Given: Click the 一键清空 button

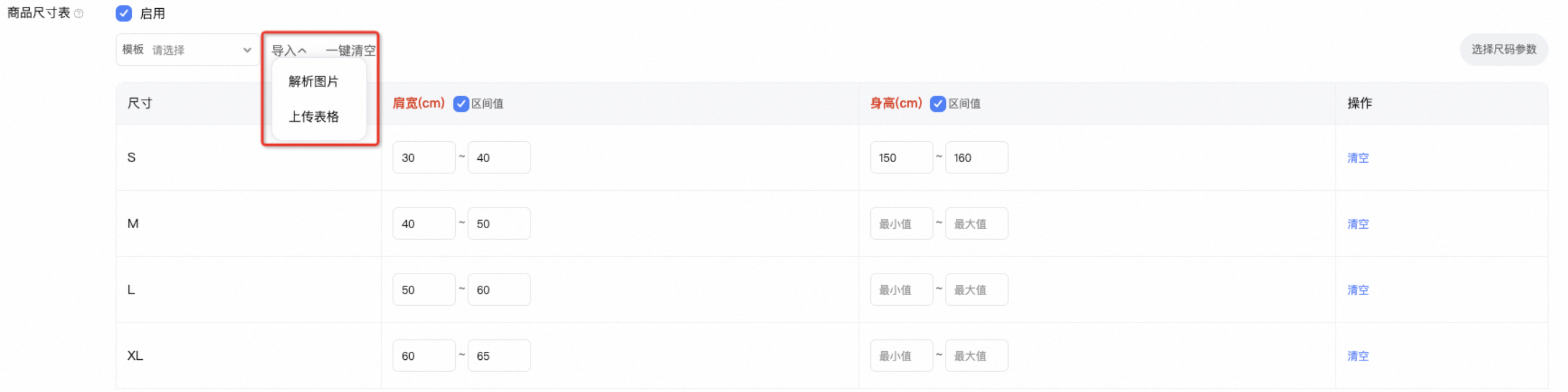Looking at the screenshot, I should [350, 51].
